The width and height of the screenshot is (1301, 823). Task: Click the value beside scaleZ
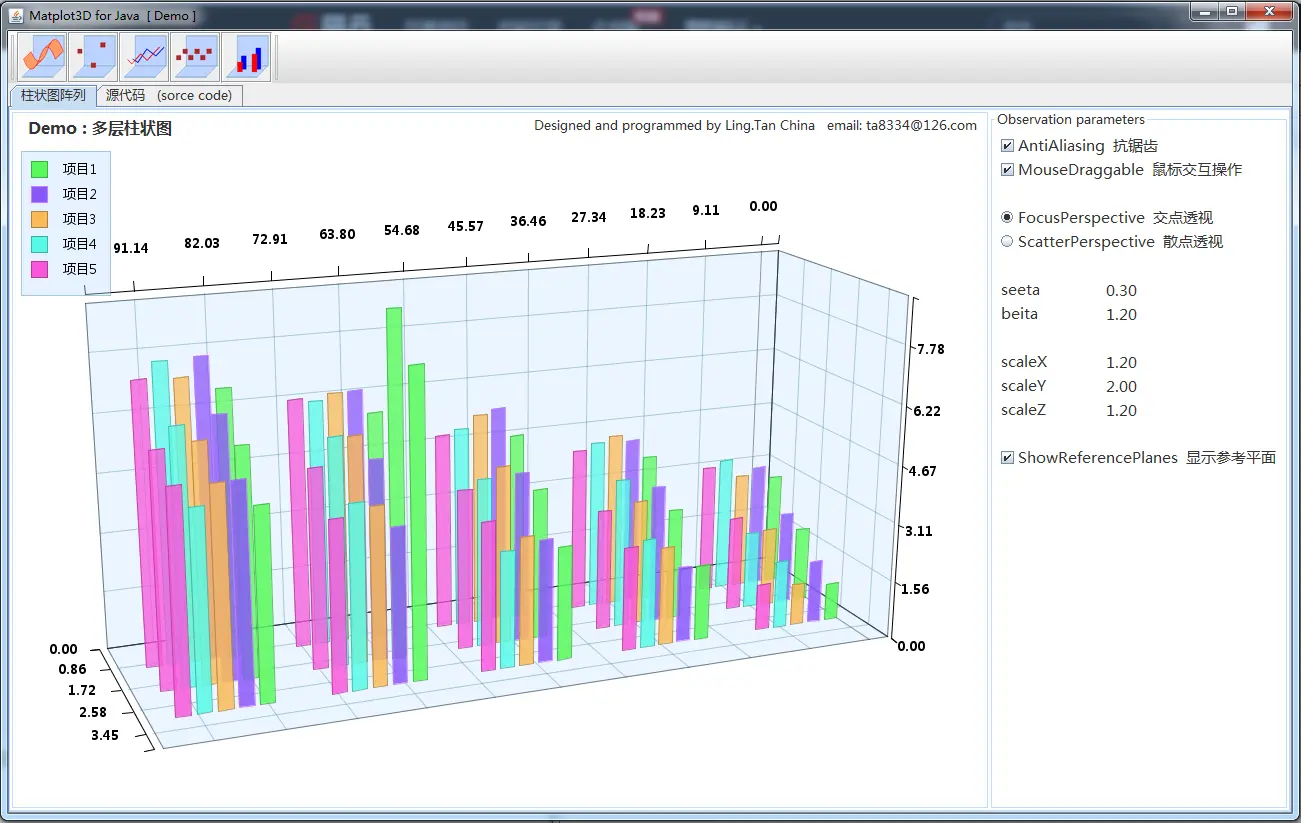click(1121, 411)
